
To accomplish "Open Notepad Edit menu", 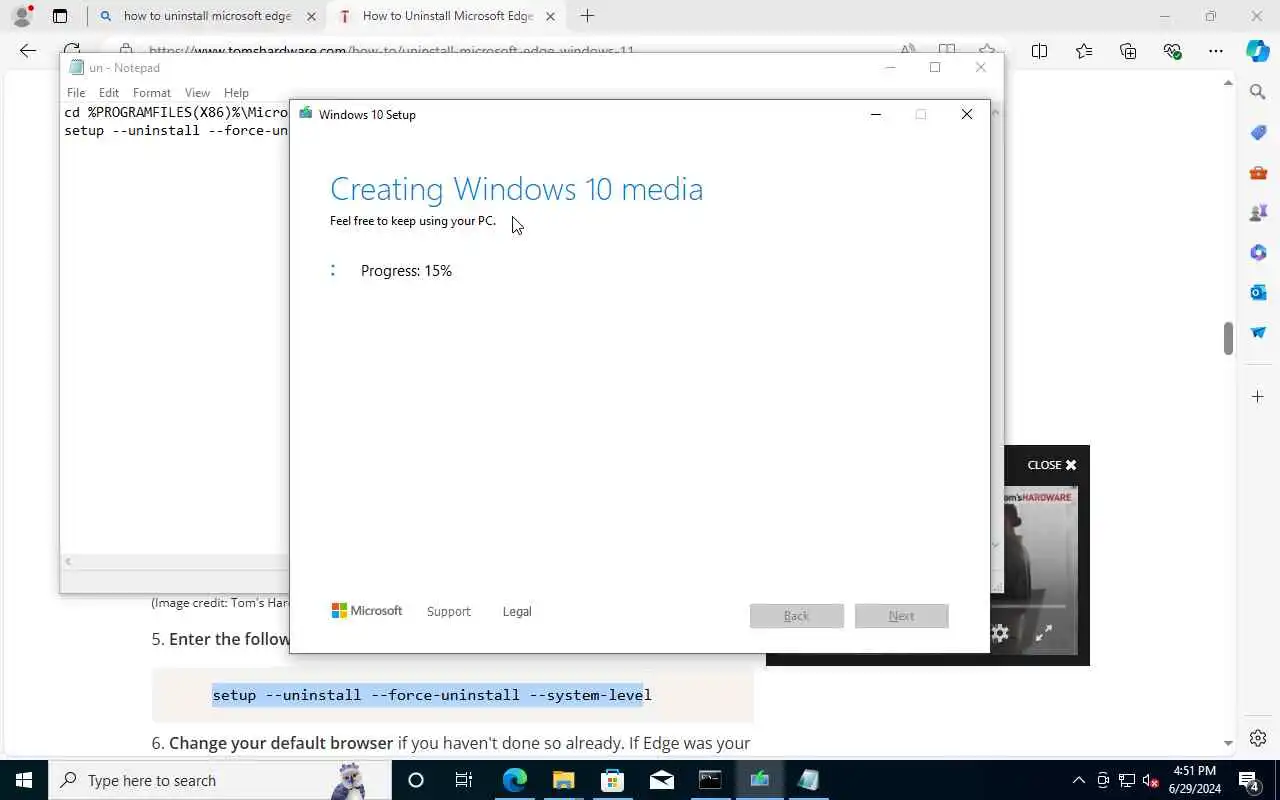I will coord(109,93).
